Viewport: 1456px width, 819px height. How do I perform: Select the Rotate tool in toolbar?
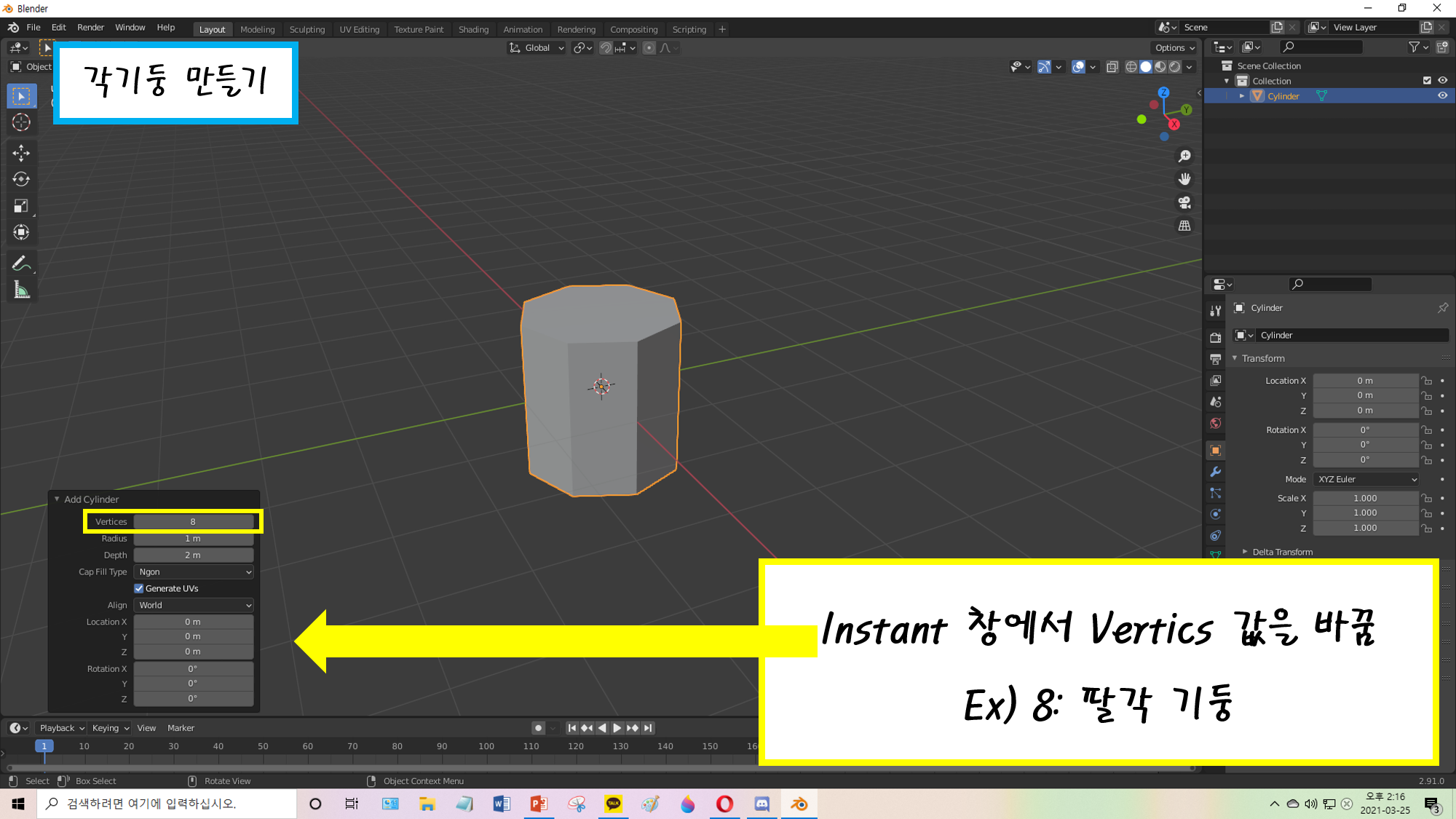[x=21, y=179]
